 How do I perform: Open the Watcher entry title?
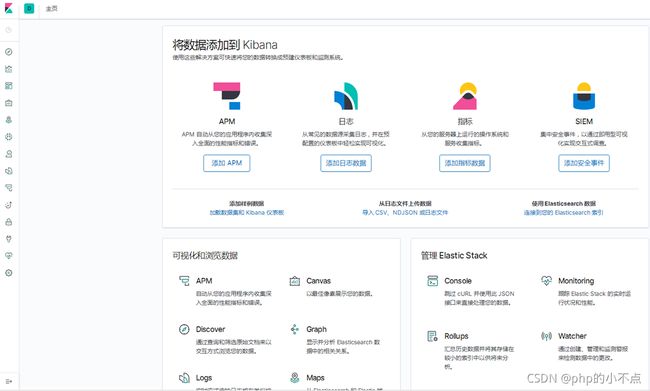pos(572,336)
